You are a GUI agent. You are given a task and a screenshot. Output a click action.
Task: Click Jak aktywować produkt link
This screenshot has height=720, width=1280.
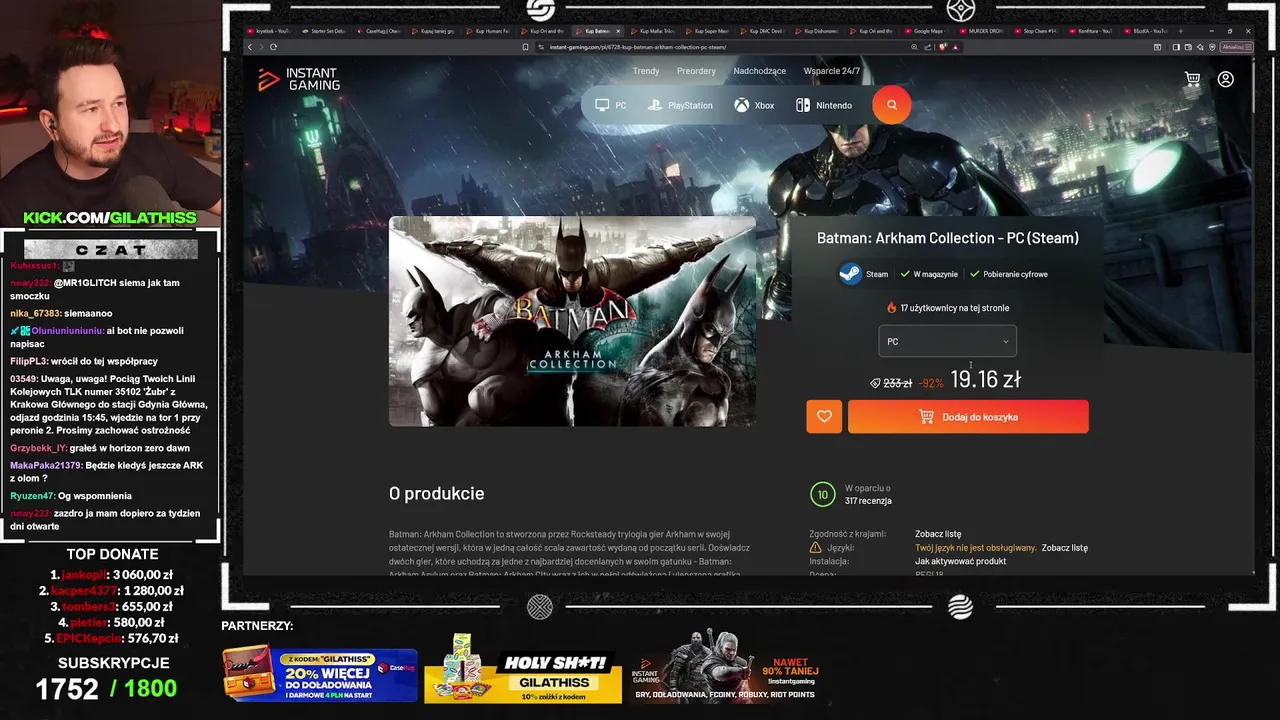[x=960, y=561]
